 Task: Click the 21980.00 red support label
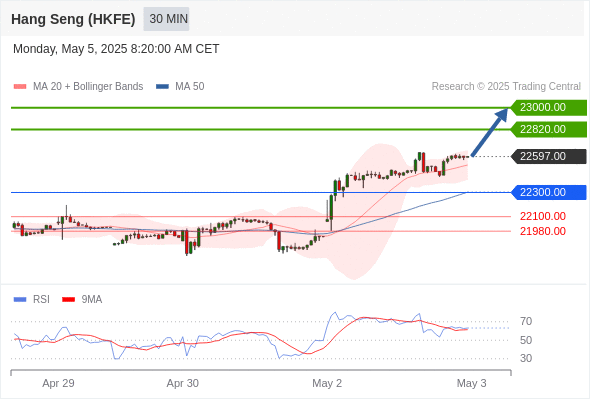click(x=543, y=231)
